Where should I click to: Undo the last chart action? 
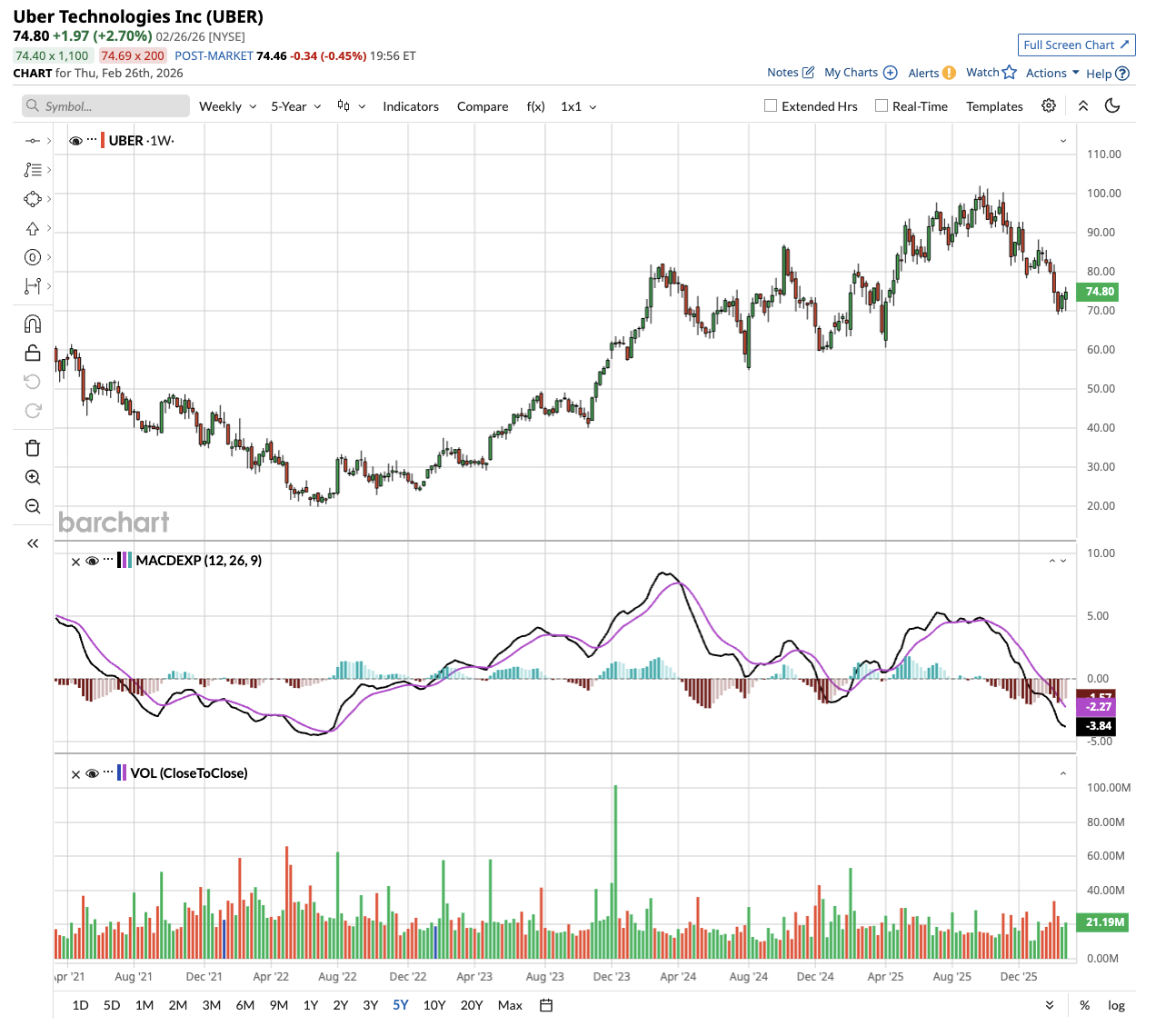coord(33,382)
